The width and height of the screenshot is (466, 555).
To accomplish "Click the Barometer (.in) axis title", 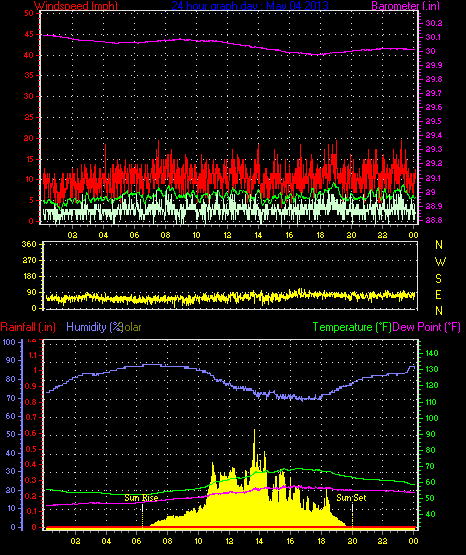I will coord(405,5).
